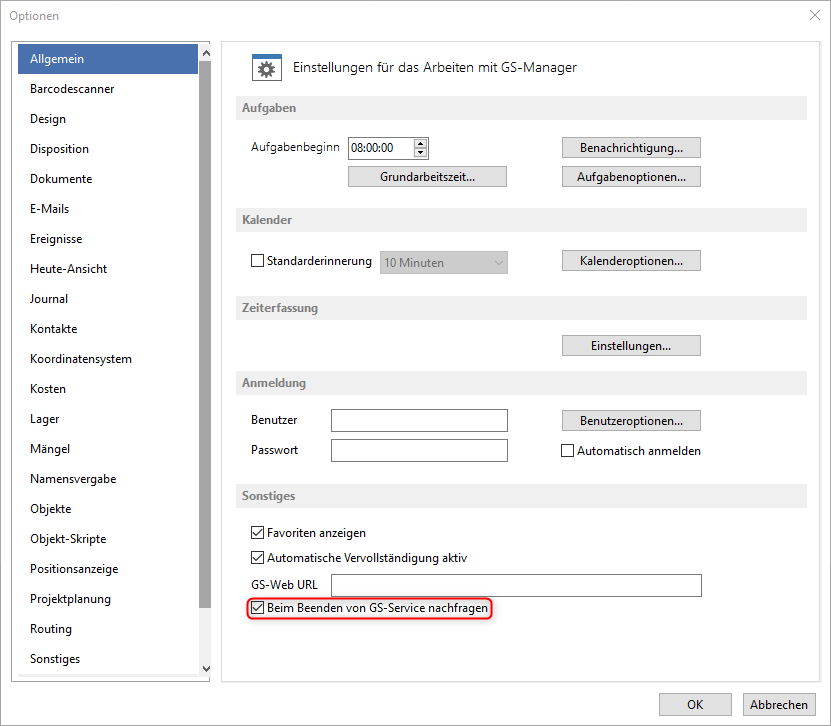The image size is (831, 726).
Task: Click the sidebar scroll down arrow
Action: pos(206,669)
